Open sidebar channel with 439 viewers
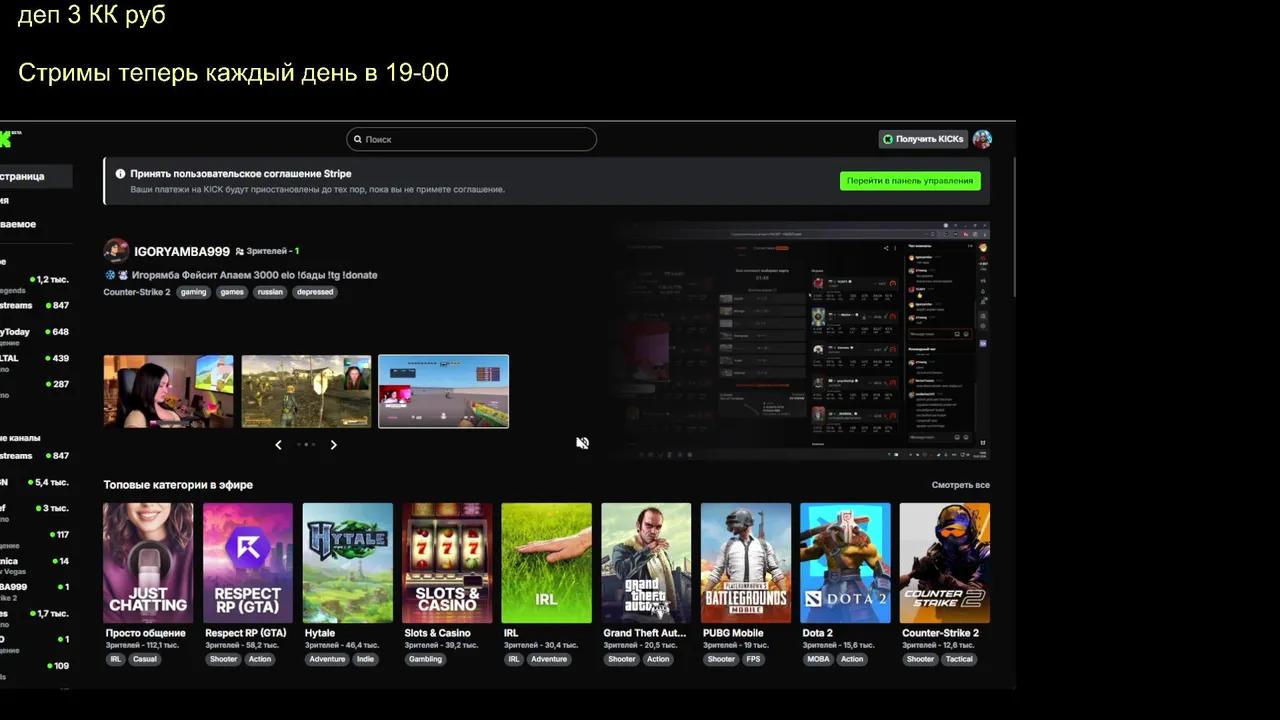This screenshot has height=720, width=1280. click(x=36, y=362)
